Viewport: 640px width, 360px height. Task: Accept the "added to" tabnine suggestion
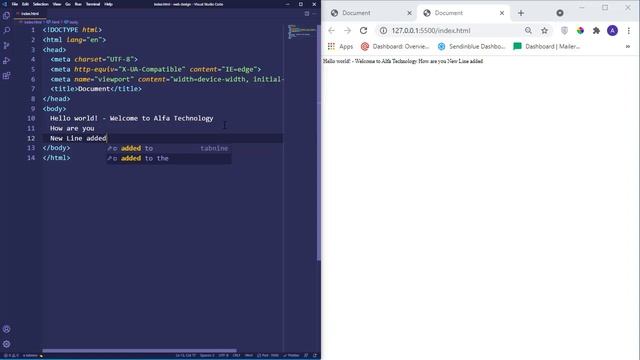point(169,148)
